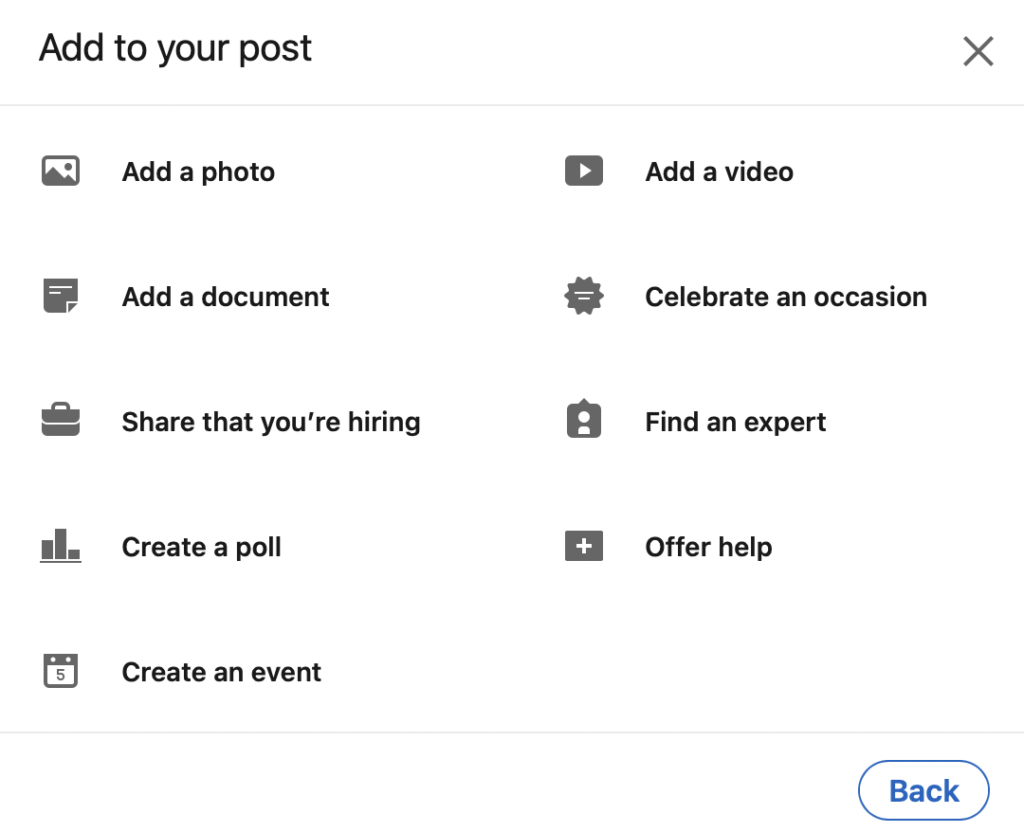Choose the "Add a video" label

pyautogui.click(x=719, y=172)
